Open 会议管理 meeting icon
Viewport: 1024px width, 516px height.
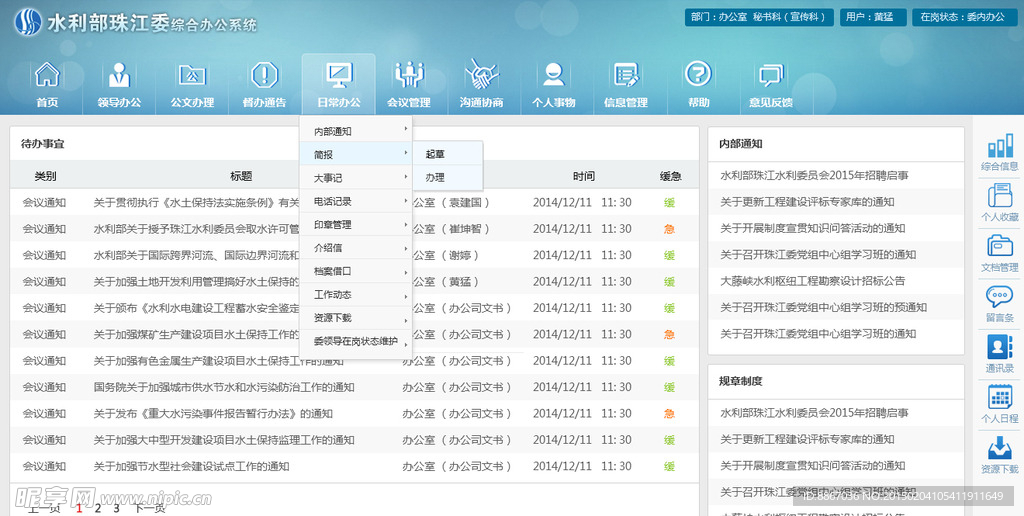click(409, 74)
